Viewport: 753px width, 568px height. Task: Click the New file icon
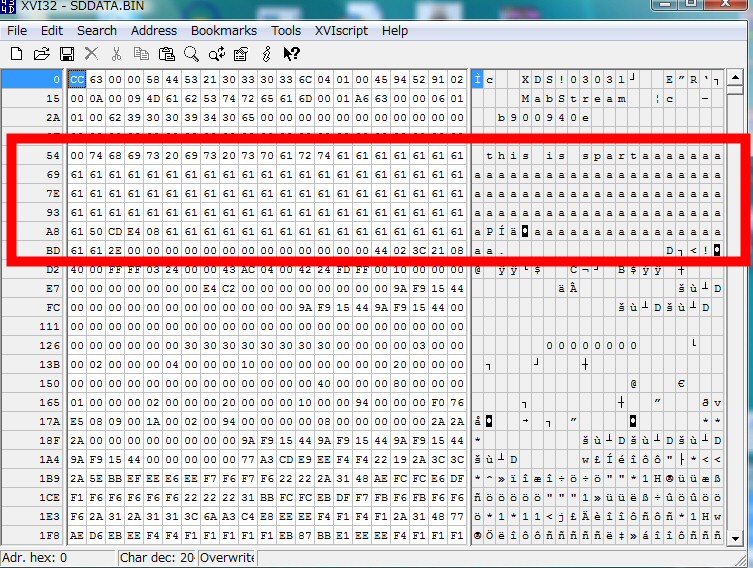17,53
